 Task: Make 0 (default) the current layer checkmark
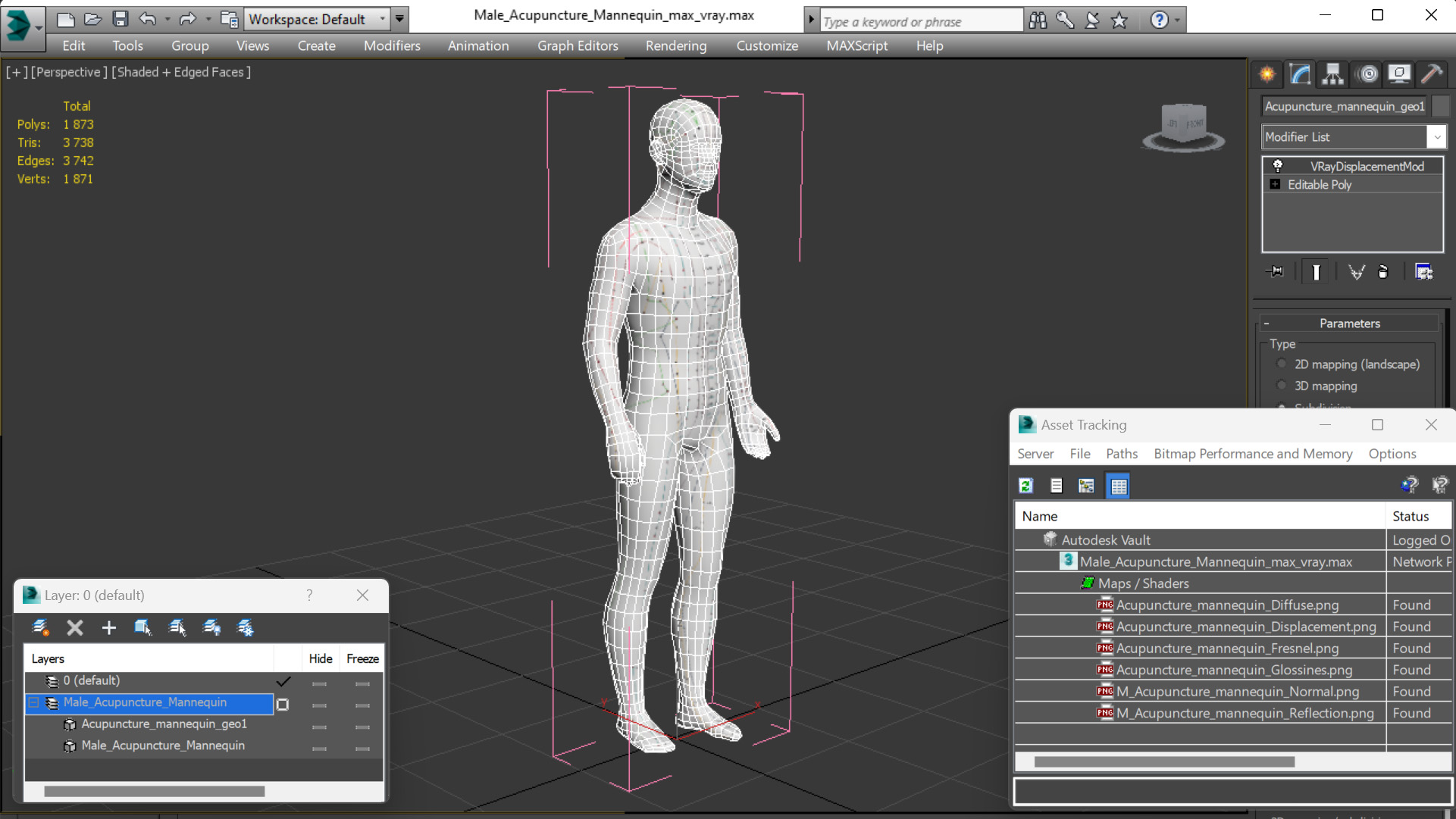[283, 681]
